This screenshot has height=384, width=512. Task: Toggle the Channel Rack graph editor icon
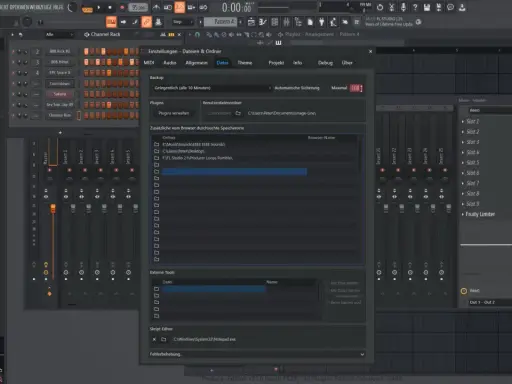coord(163,34)
